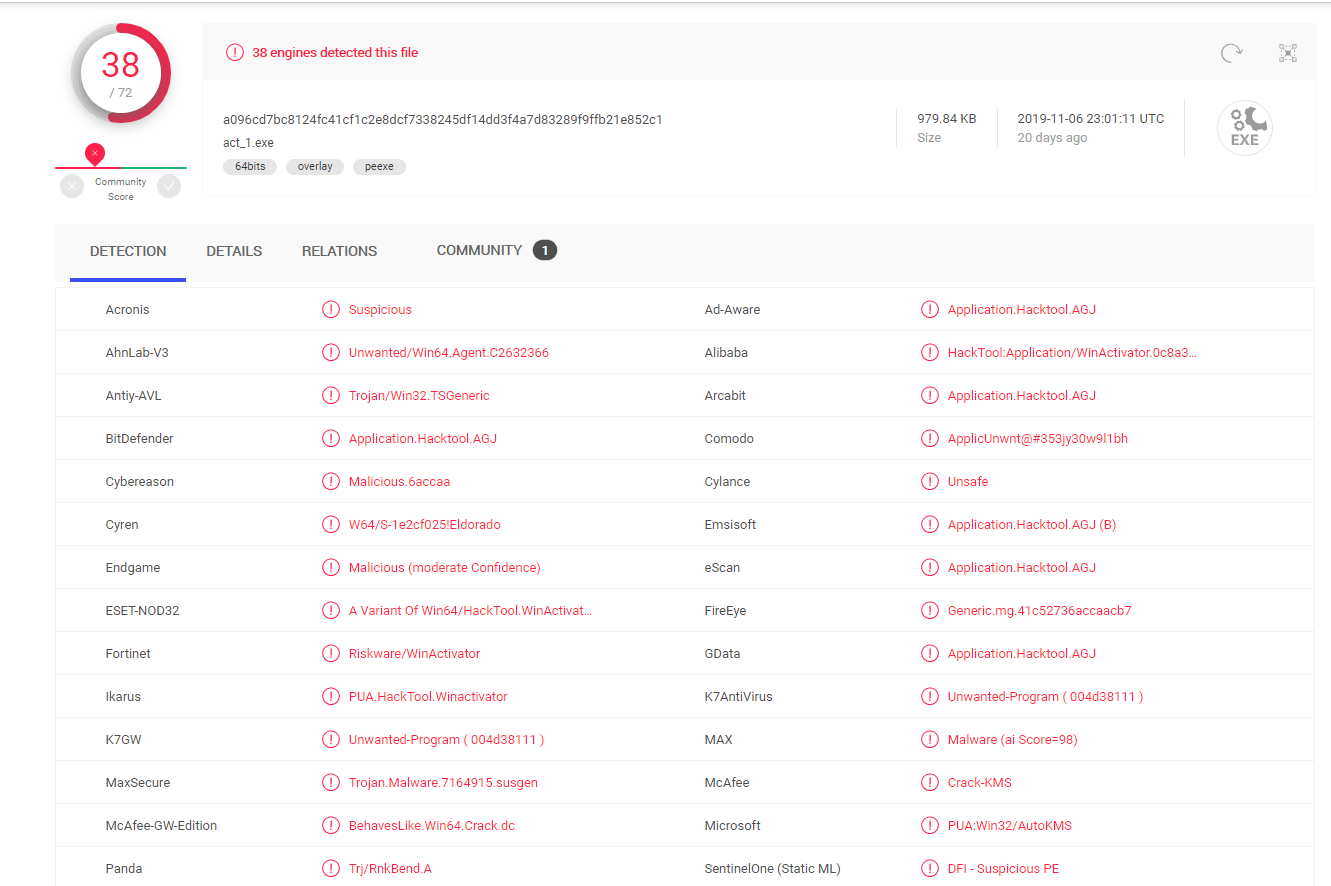The image size is (1331, 886).
Task: Click 'PUA.HackTool.Winactivator' detection text
Action: 428,696
